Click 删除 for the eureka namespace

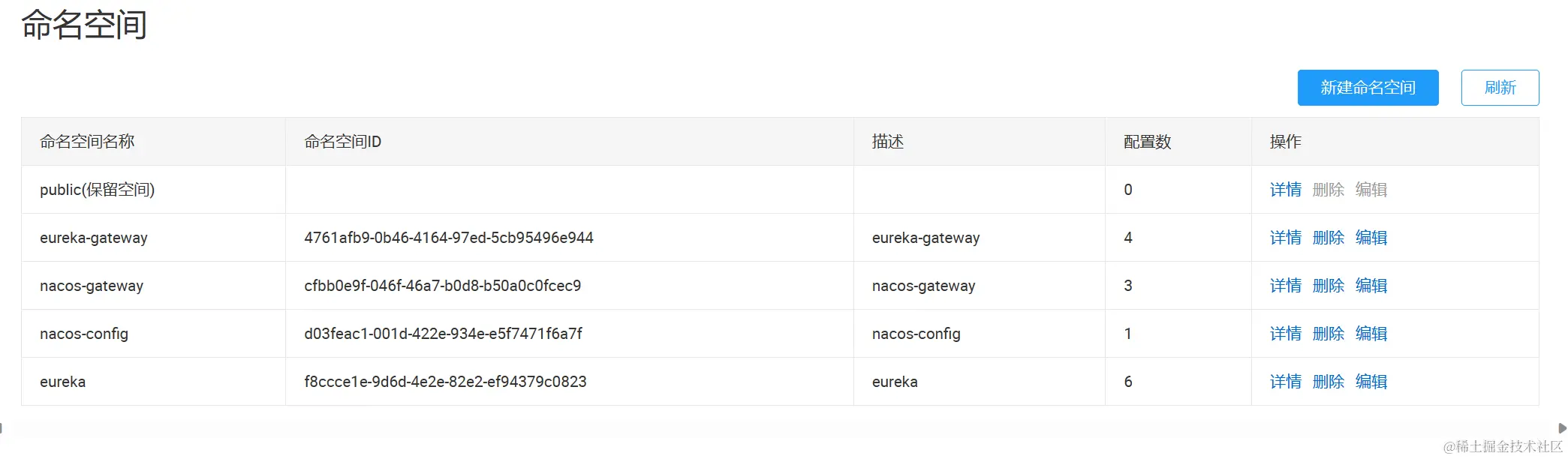point(1328,382)
